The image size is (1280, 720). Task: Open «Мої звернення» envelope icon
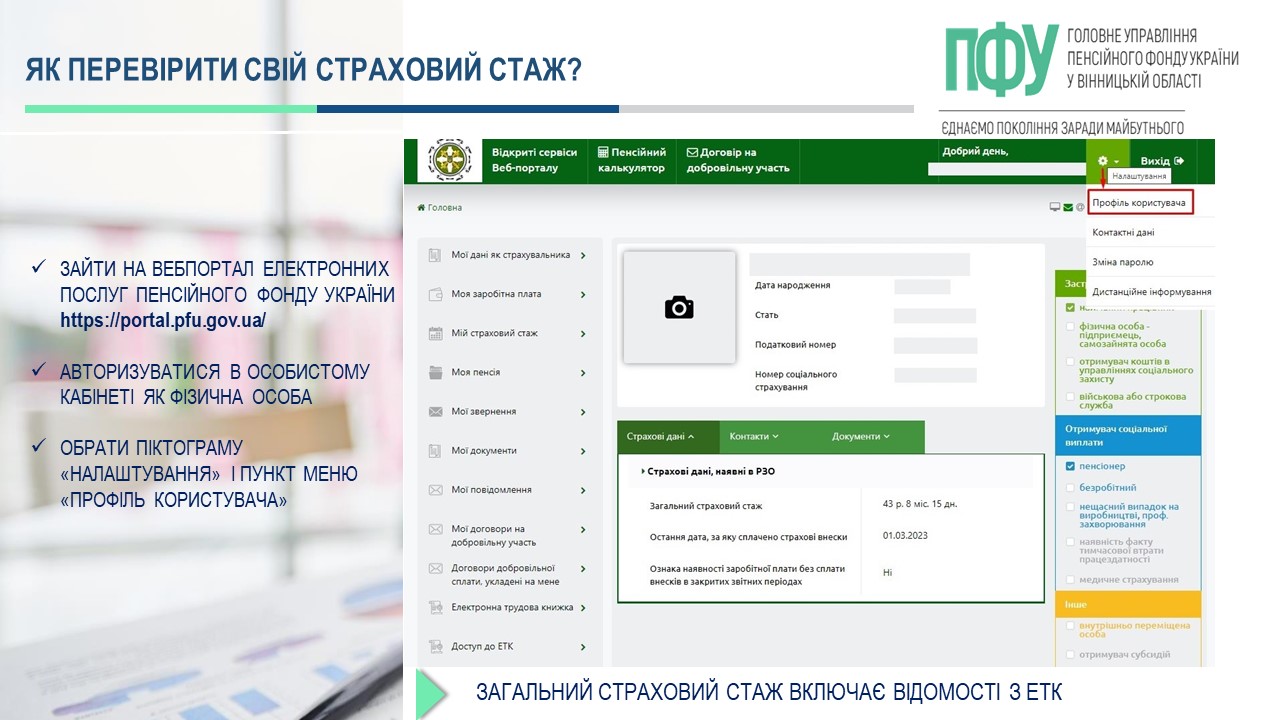pos(436,411)
